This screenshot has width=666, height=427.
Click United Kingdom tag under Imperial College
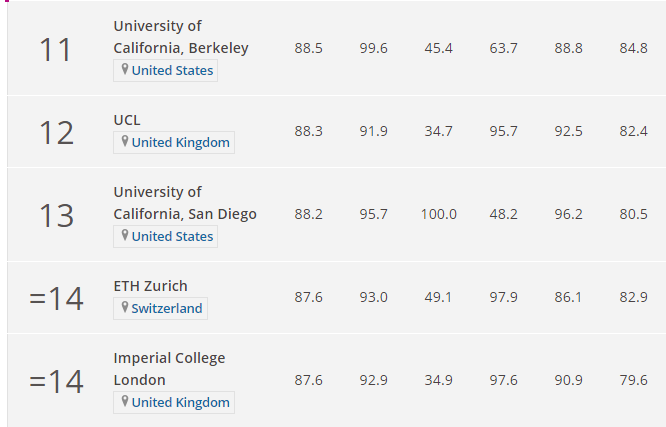(180, 402)
